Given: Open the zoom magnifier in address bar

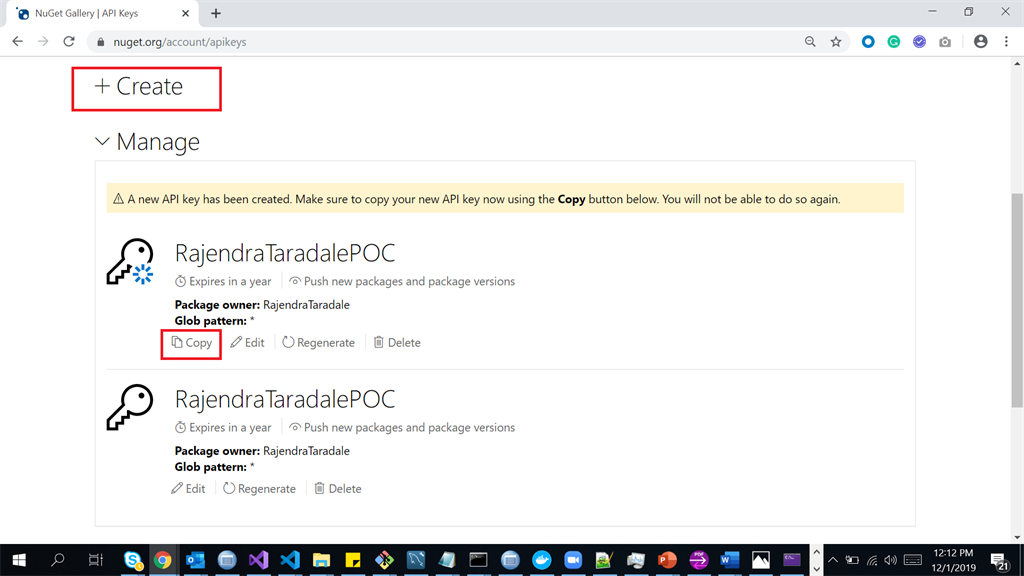Looking at the screenshot, I should [810, 42].
